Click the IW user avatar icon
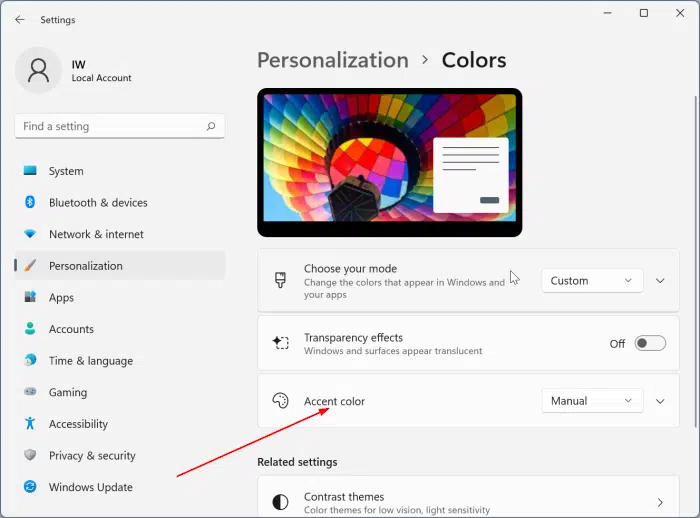 click(x=38, y=71)
